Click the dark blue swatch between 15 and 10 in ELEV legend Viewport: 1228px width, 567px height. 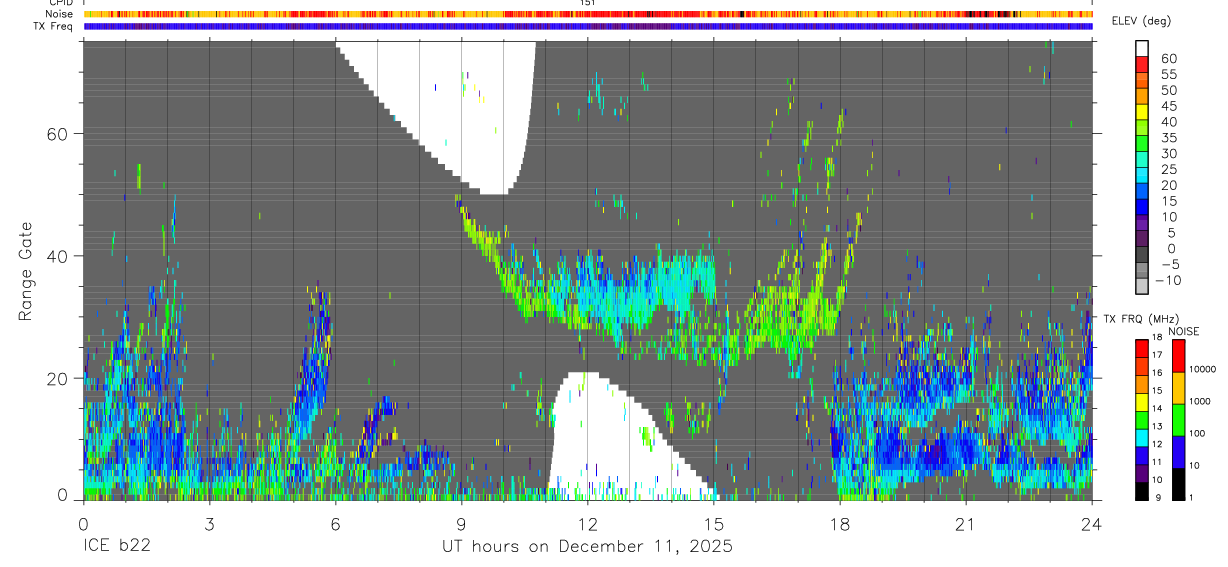(x=1142, y=208)
